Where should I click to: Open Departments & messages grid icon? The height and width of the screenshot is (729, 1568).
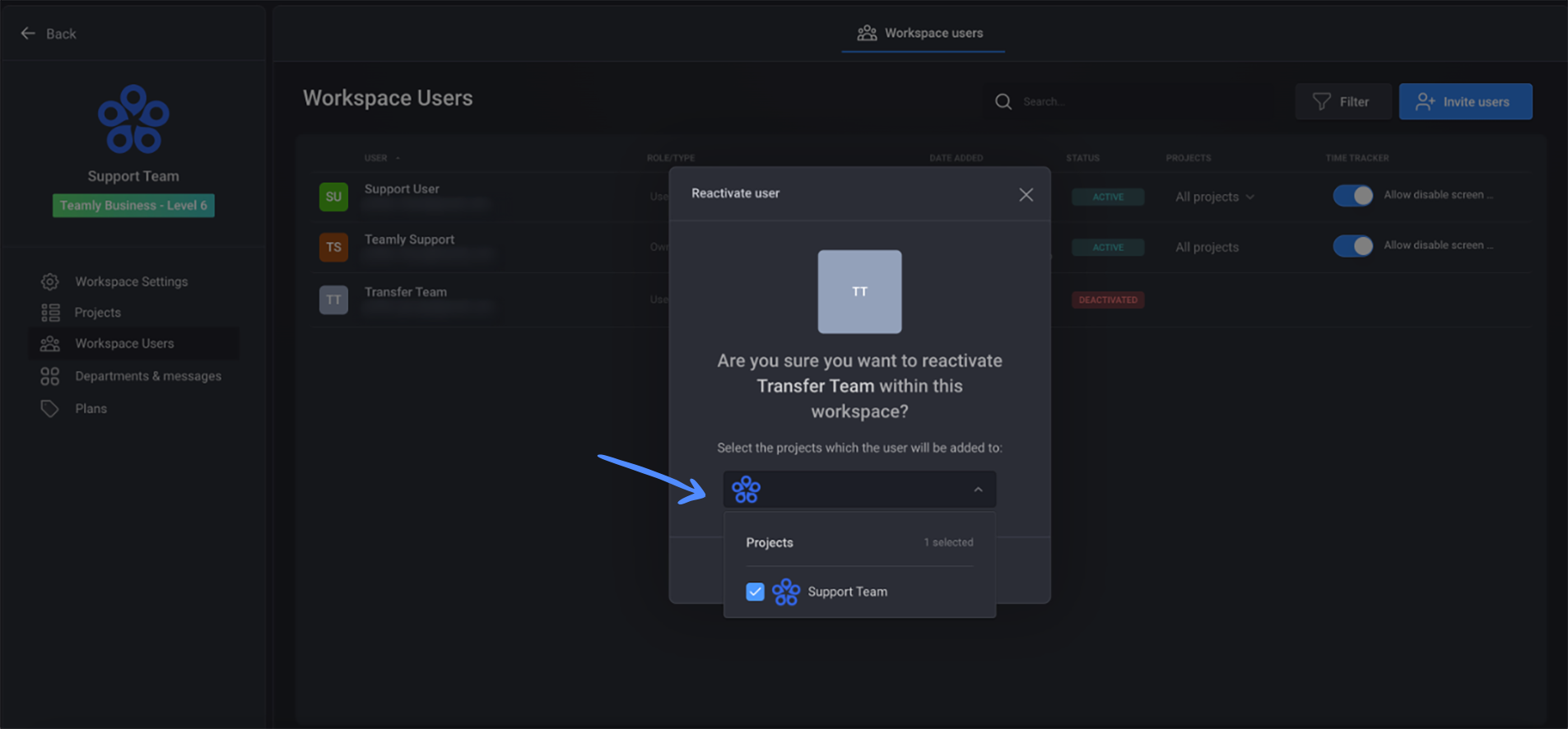point(50,376)
